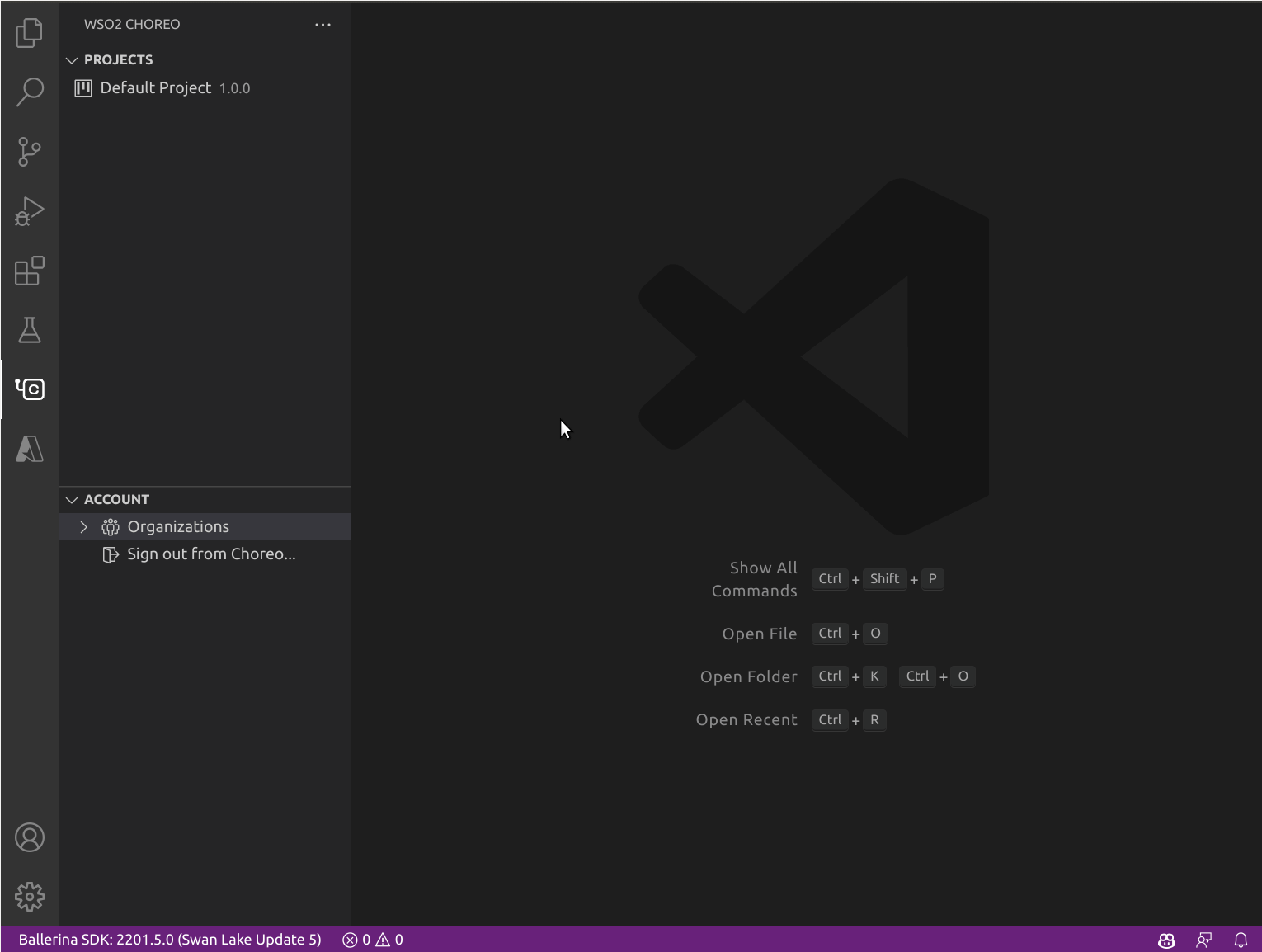
Task: Click the WSO2 CHOREO panel title
Action: tap(132, 25)
